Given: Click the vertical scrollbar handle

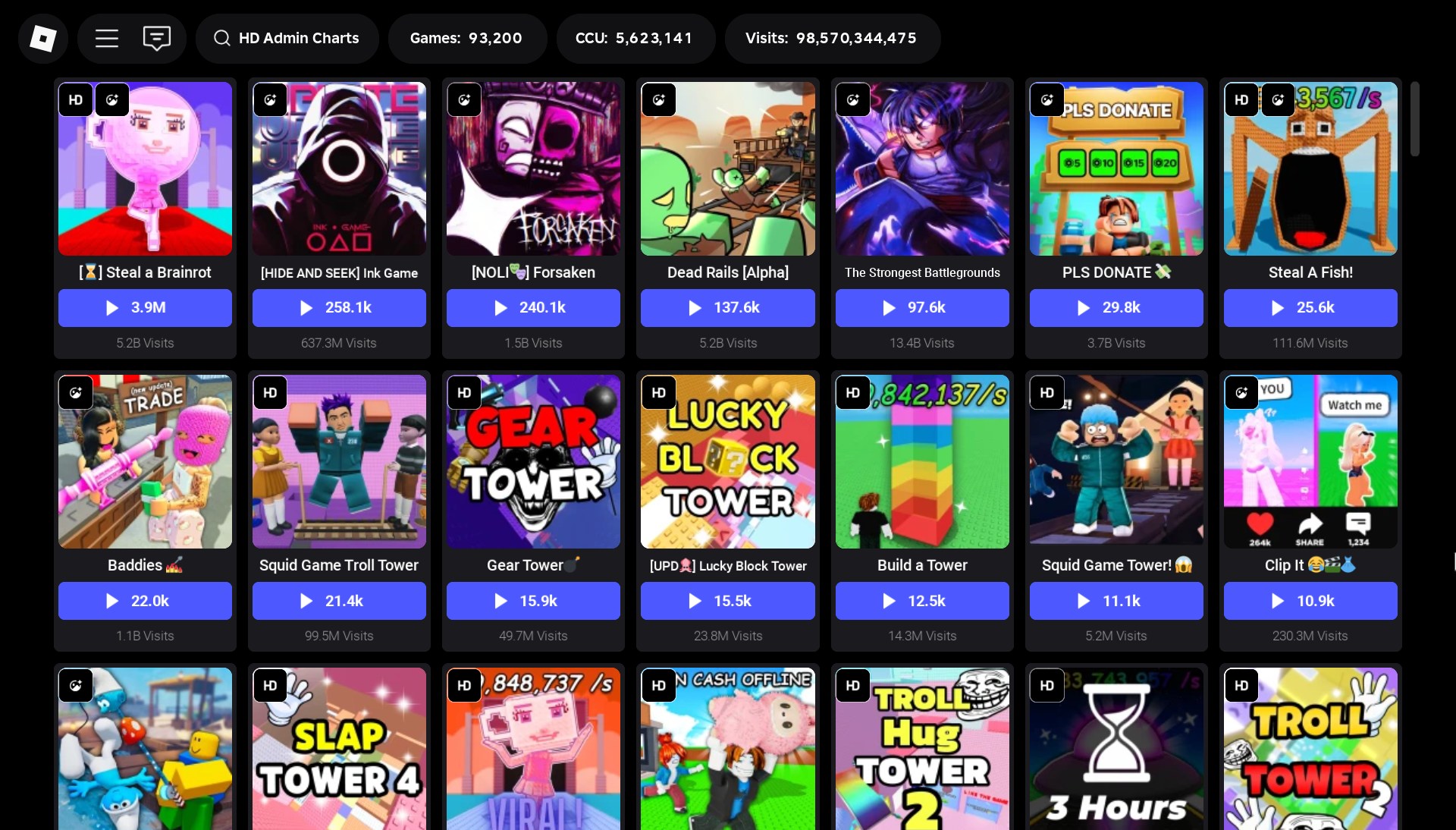Looking at the screenshot, I should coord(1414,119).
